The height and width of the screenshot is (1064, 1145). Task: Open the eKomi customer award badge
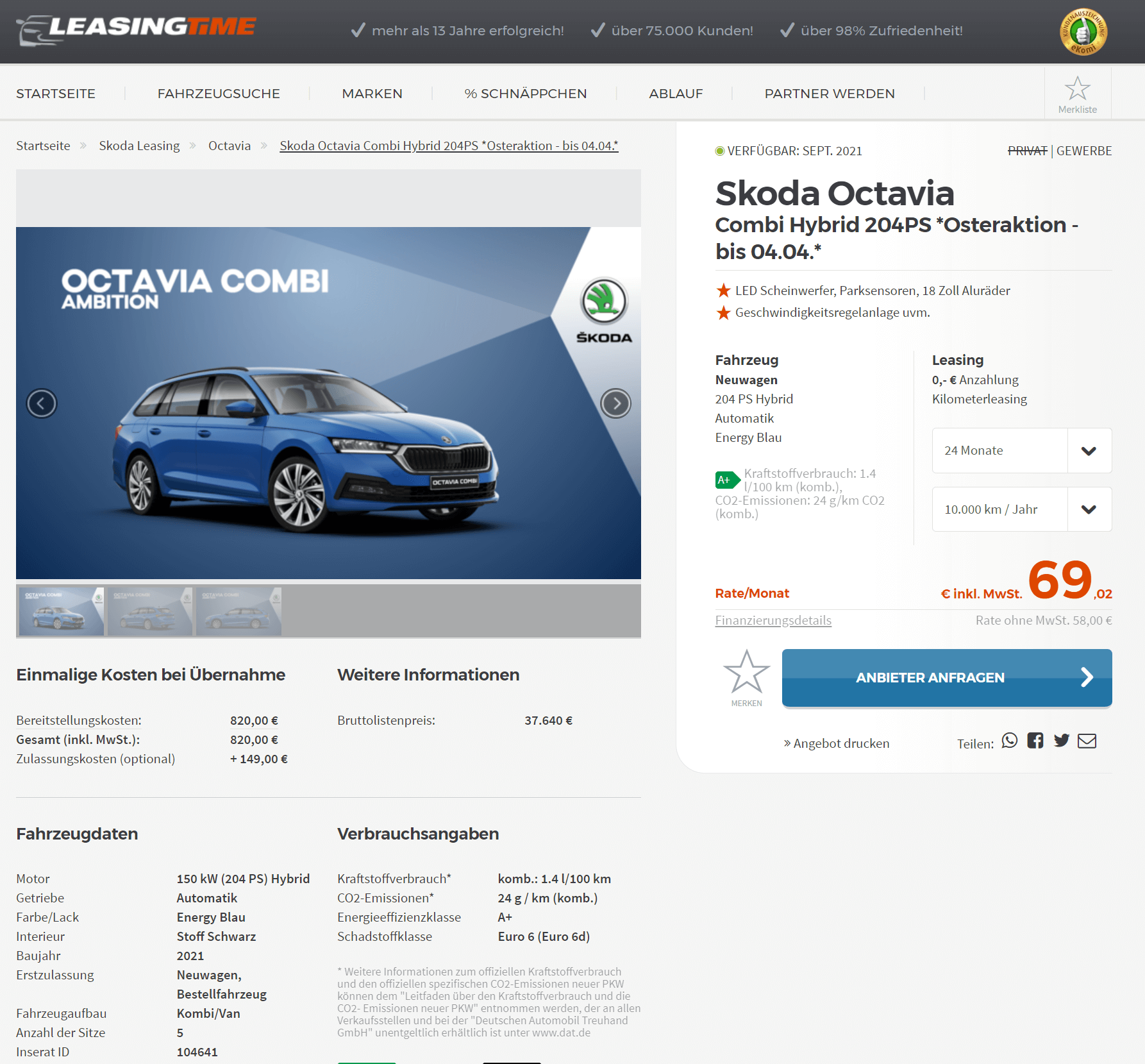1083,31
